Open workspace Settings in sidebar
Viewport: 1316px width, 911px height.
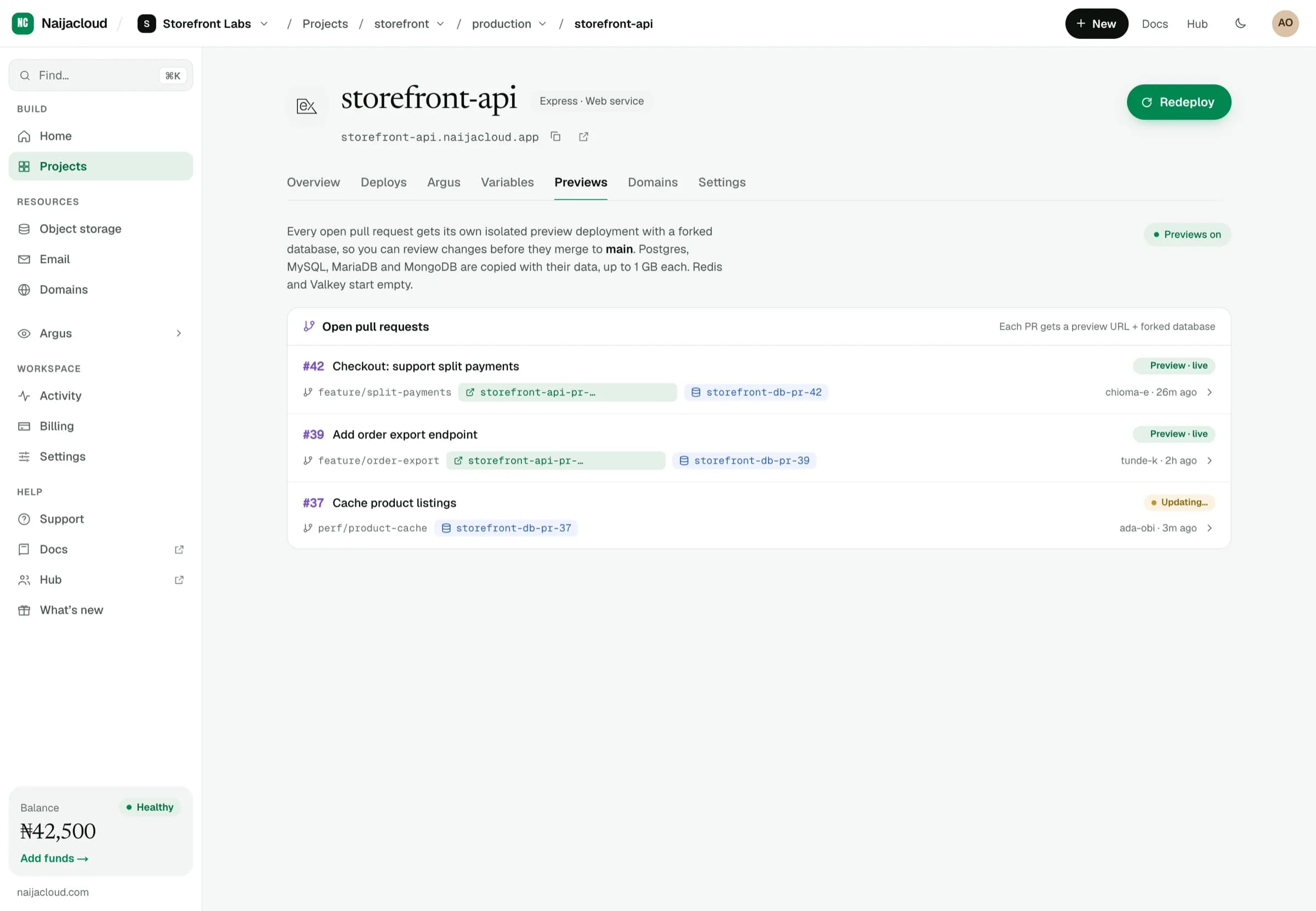(100, 457)
